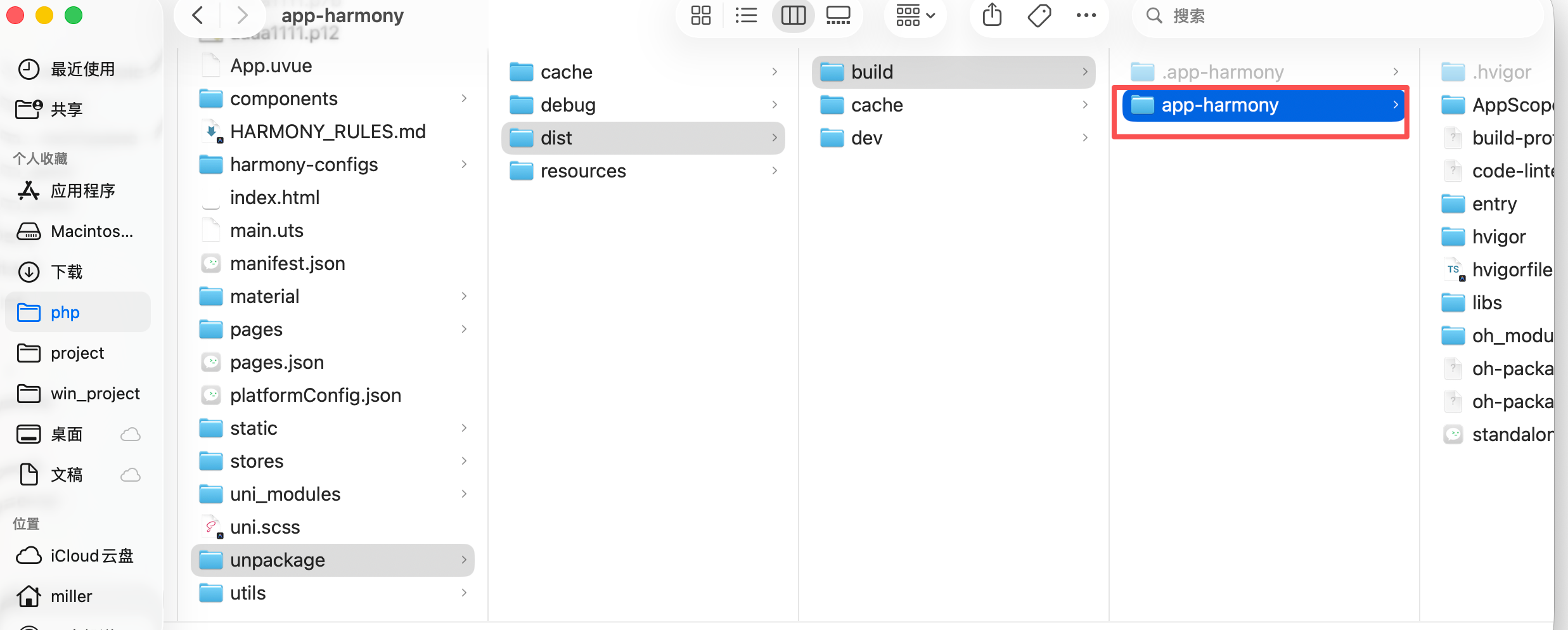Screen dimensions: 1568x630
Task: Go back with the left arrow button
Action: [x=198, y=15]
